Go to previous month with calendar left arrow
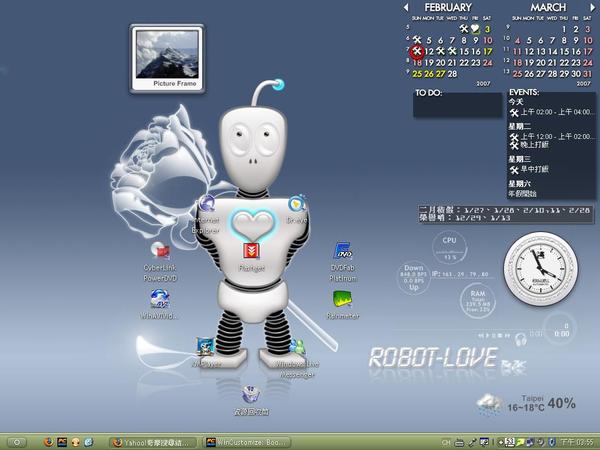 406,7
